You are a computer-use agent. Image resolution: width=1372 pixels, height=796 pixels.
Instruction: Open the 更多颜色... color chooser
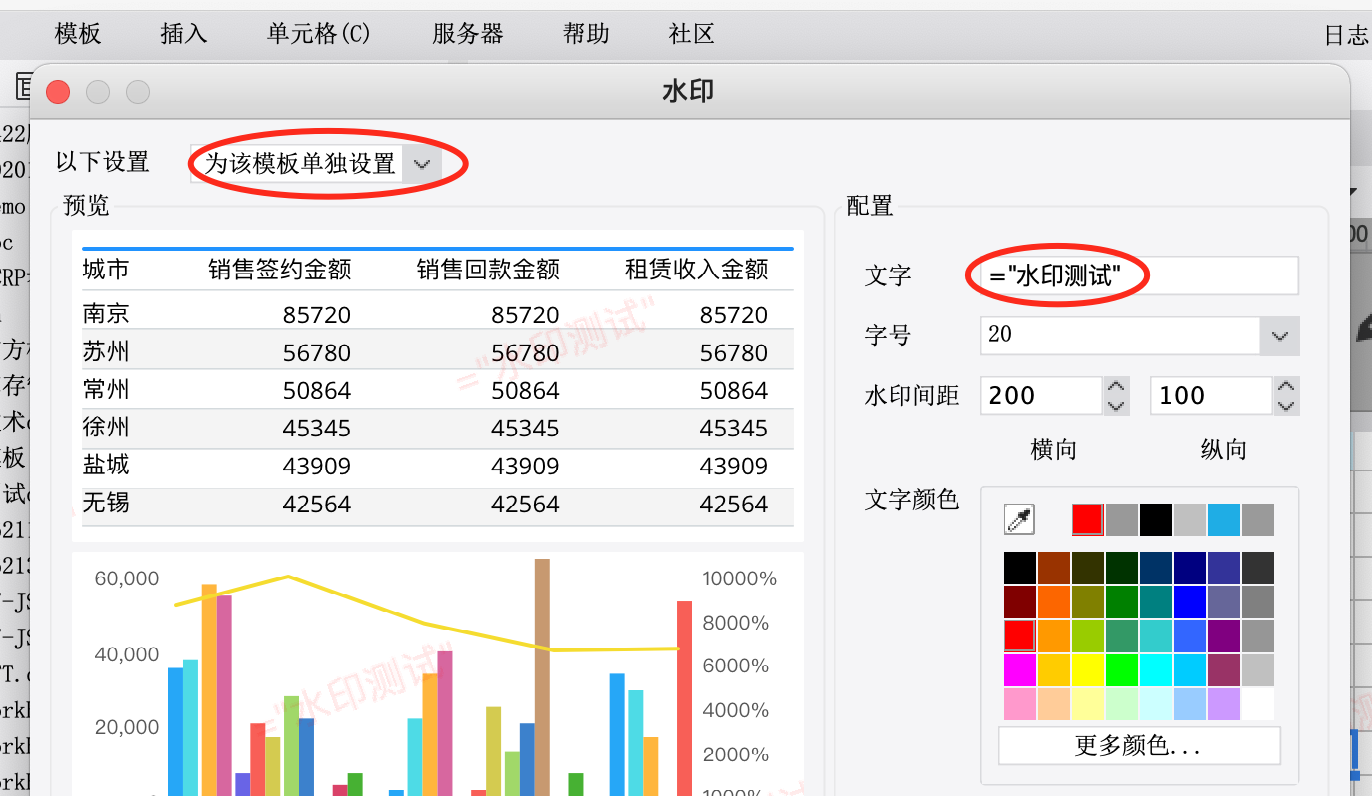click(1139, 746)
